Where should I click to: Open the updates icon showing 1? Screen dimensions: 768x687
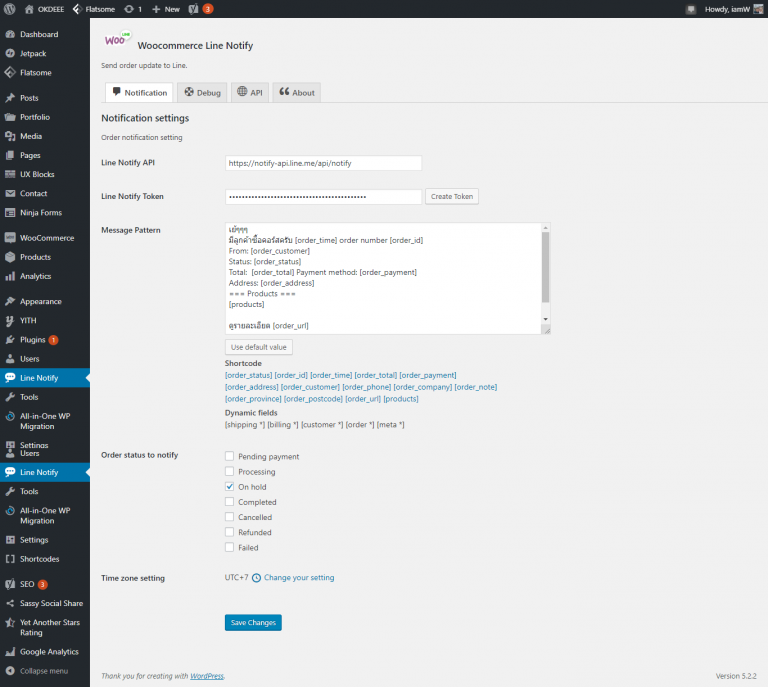pyautogui.click(x=133, y=9)
